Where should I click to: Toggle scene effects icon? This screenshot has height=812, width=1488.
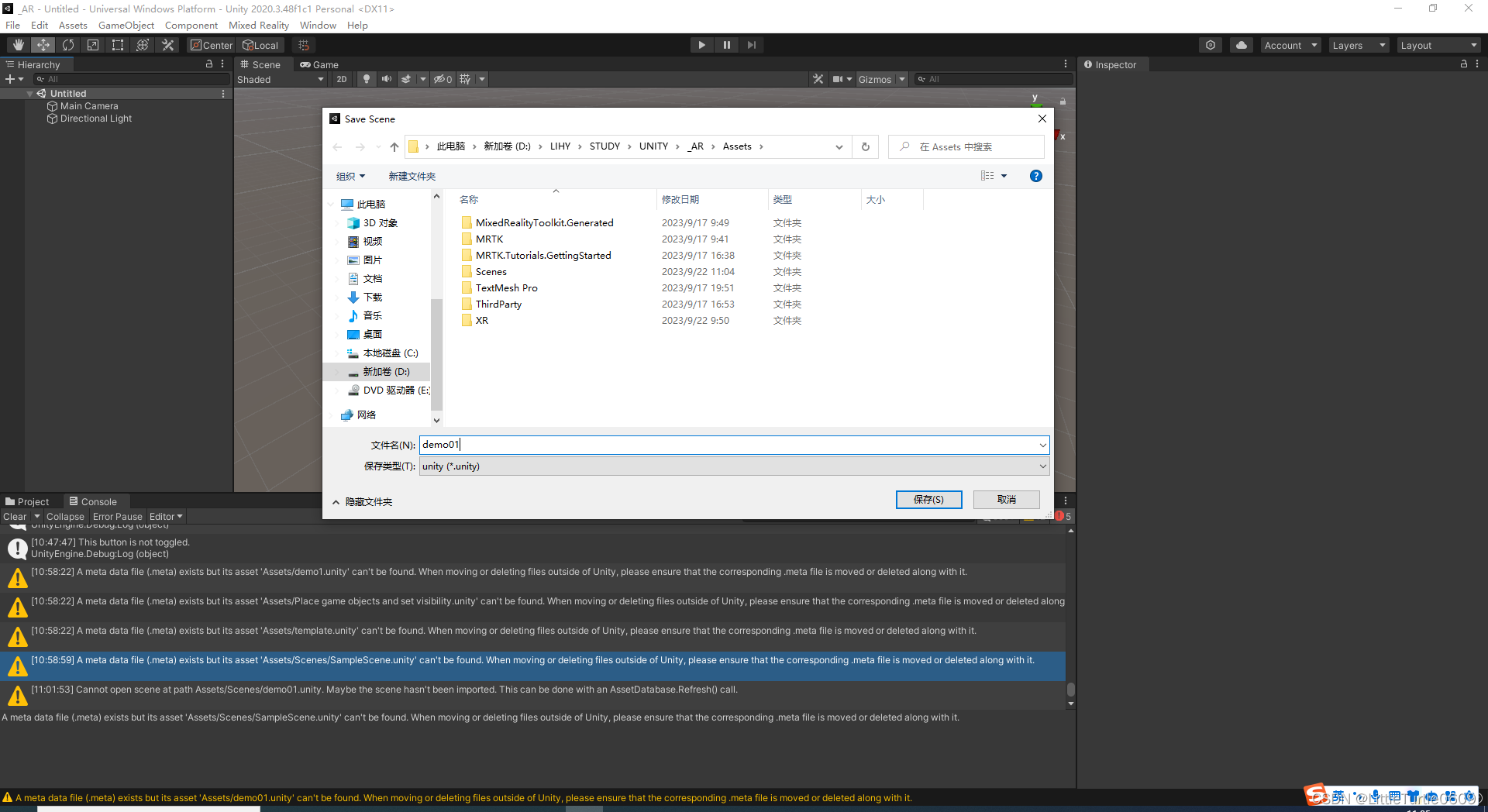(406, 79)
